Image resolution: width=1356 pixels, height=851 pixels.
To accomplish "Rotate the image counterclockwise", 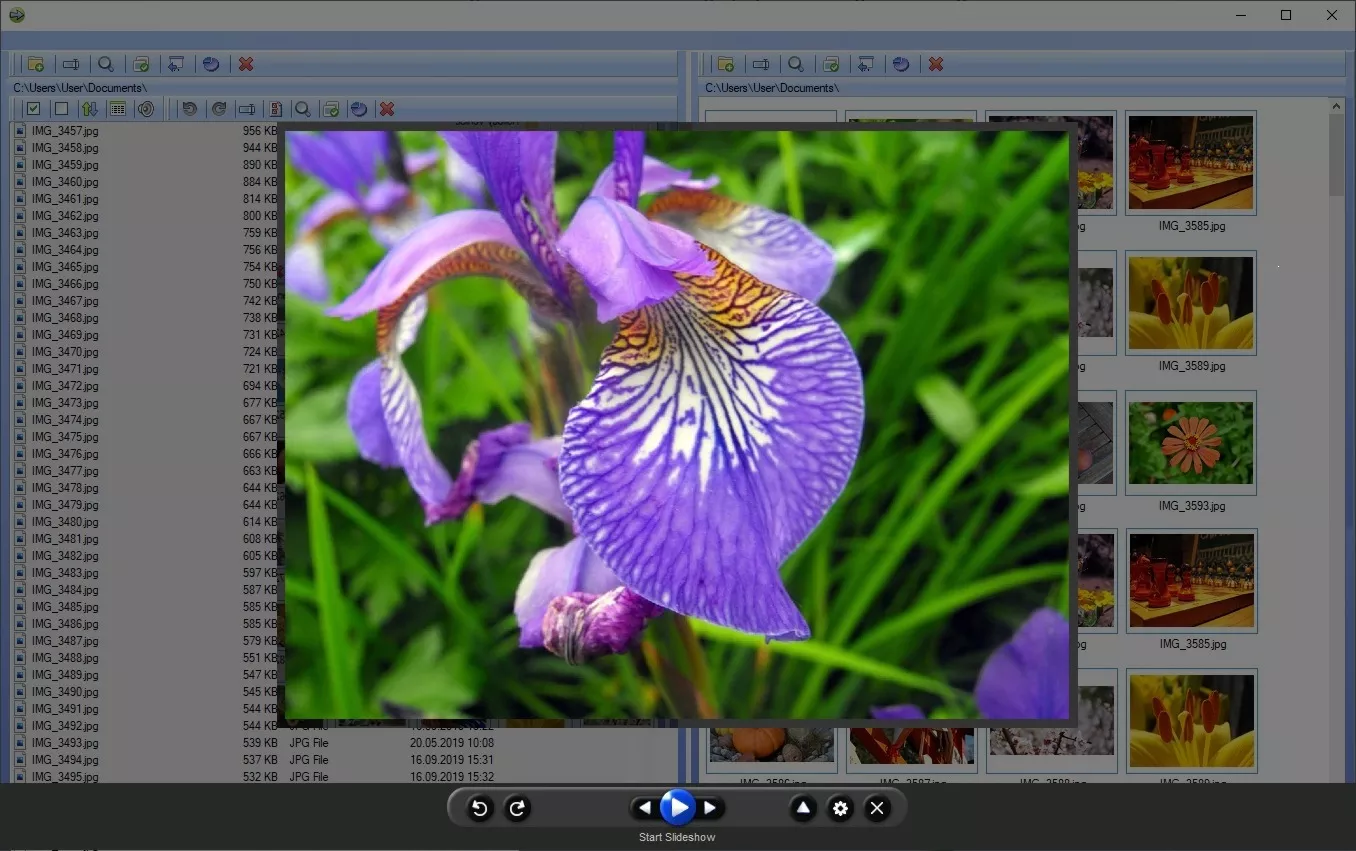I will (x=479, y=808).
